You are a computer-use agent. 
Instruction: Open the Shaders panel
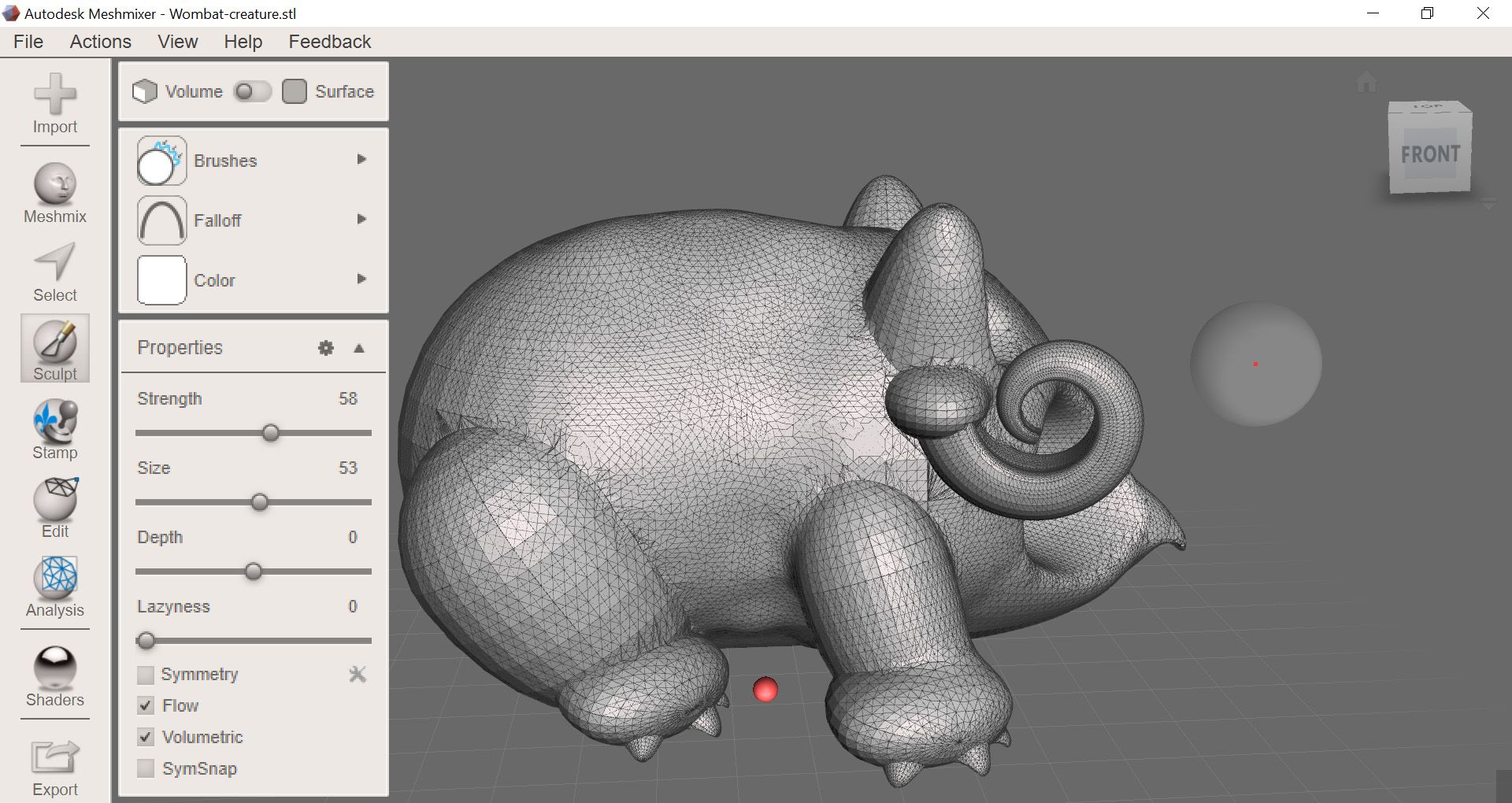54,673
